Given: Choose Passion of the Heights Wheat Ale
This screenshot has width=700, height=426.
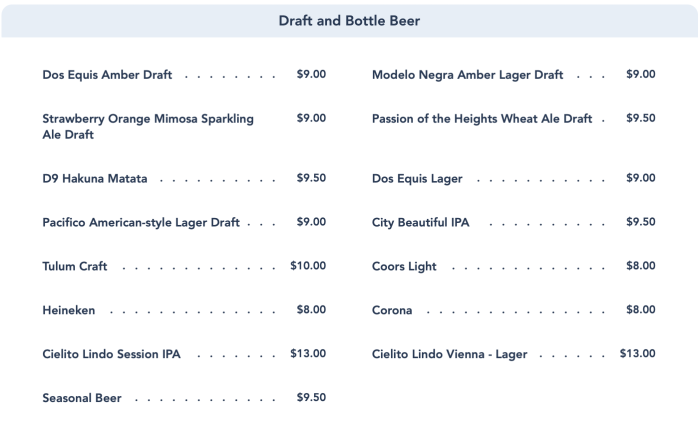Looking at the screenshot, I should click(482, 119).
